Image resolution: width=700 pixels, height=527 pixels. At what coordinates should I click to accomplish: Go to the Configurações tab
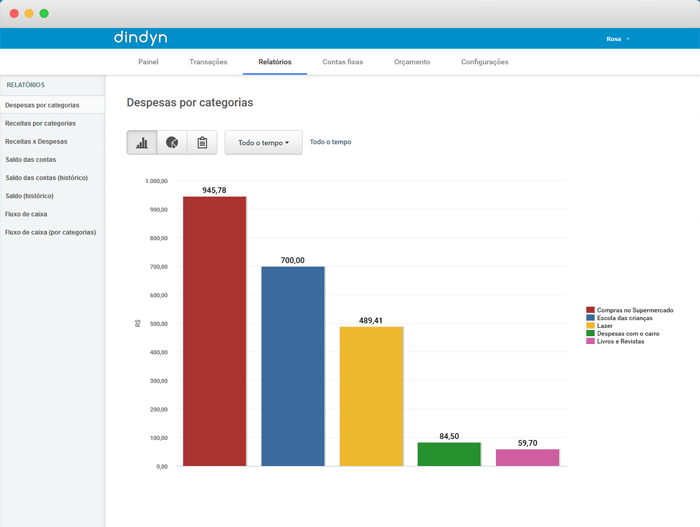(x=485, y=62)
